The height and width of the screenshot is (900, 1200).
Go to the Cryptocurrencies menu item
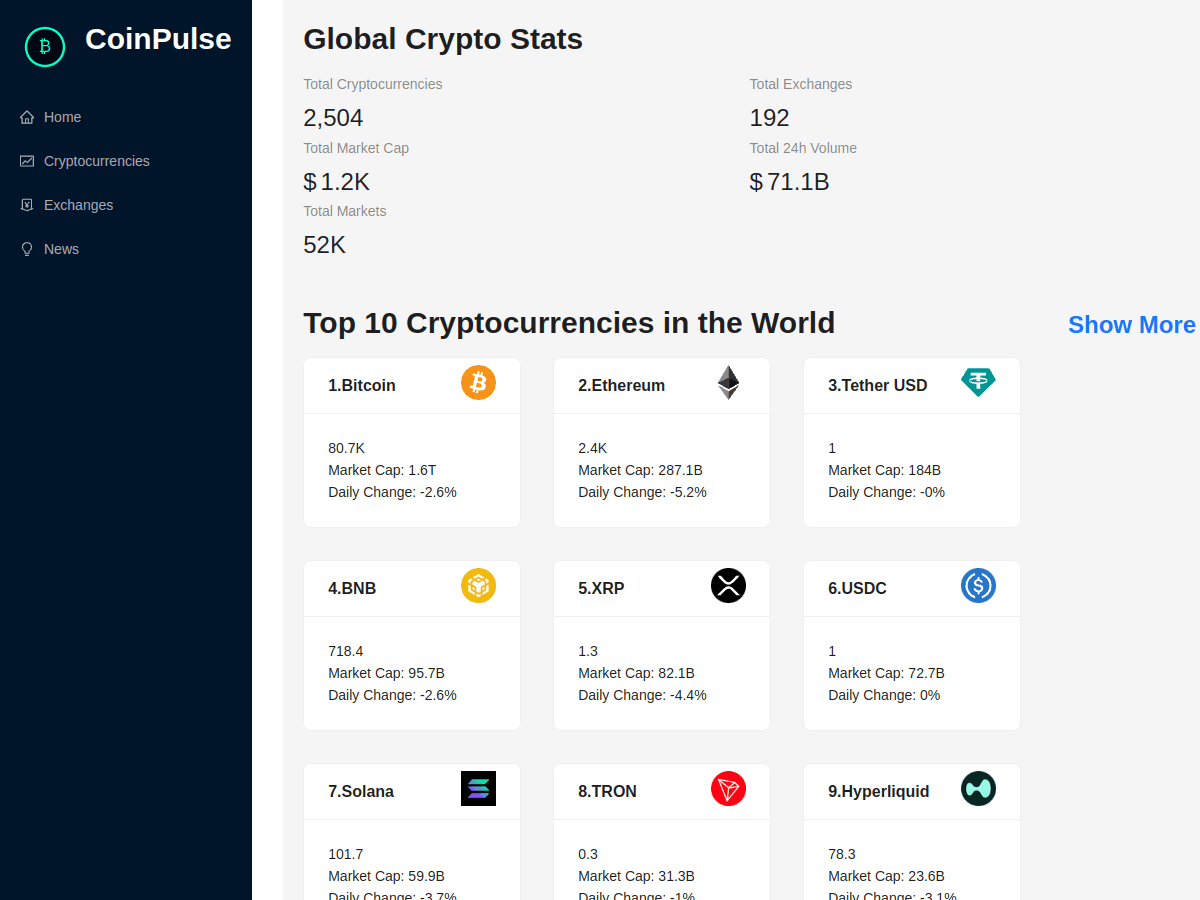click(126, 161)
